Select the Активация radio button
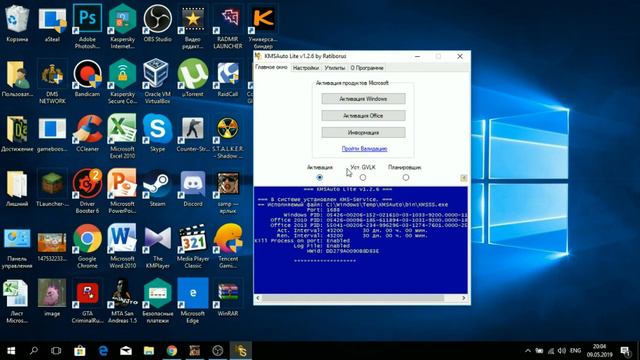 320,178
